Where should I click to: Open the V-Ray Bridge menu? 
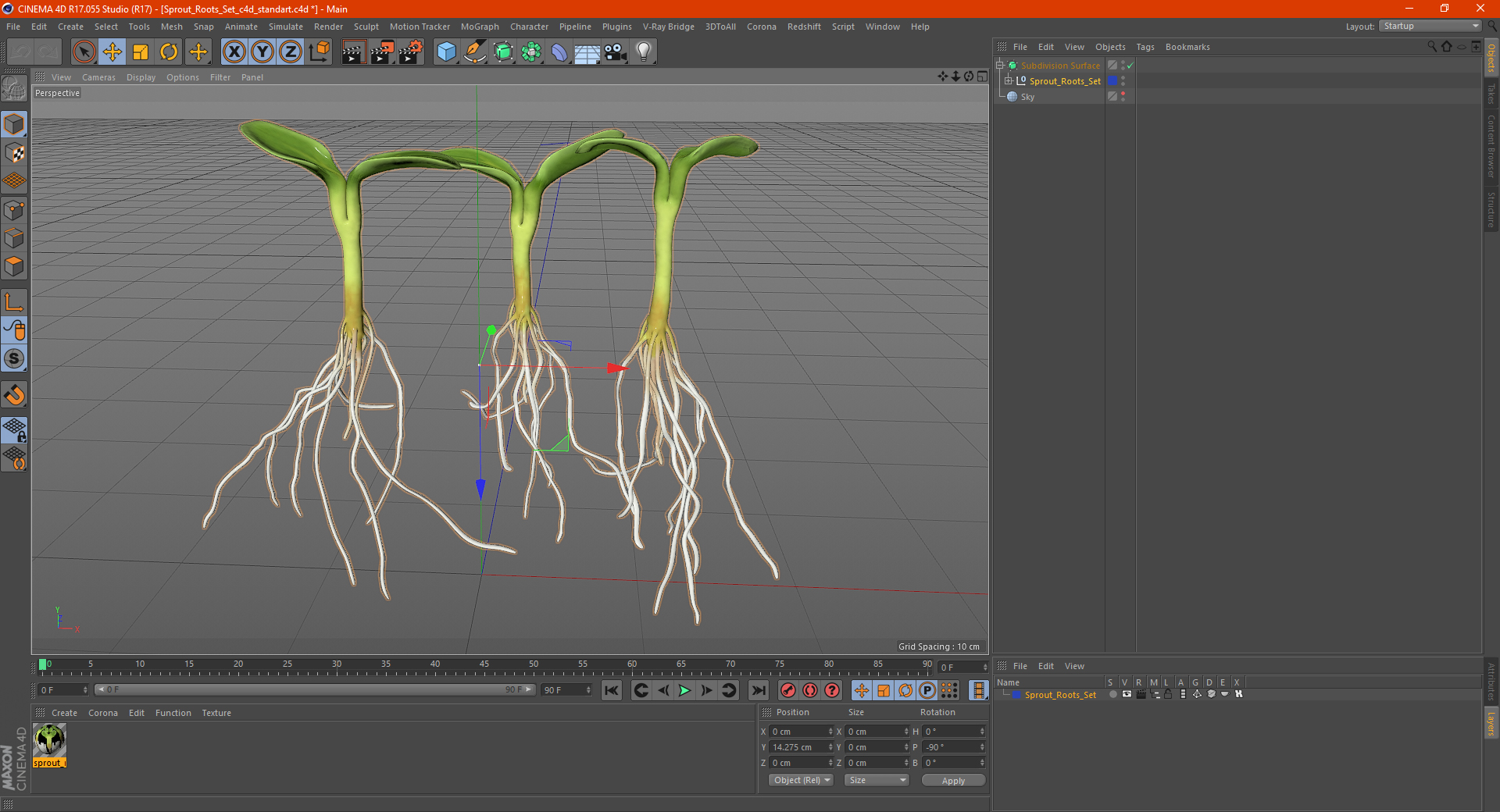pyautogui.click(x=668, y=27)
